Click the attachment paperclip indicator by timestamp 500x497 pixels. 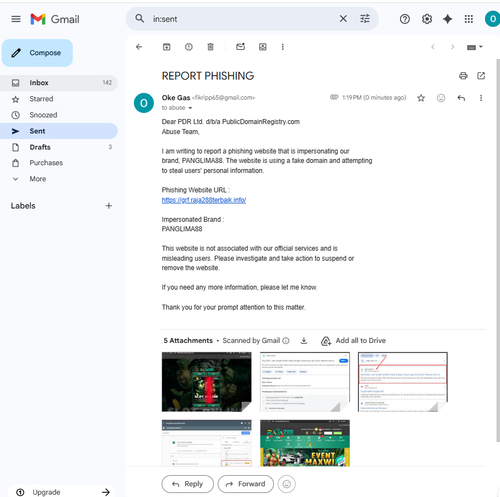pos(334,97)
